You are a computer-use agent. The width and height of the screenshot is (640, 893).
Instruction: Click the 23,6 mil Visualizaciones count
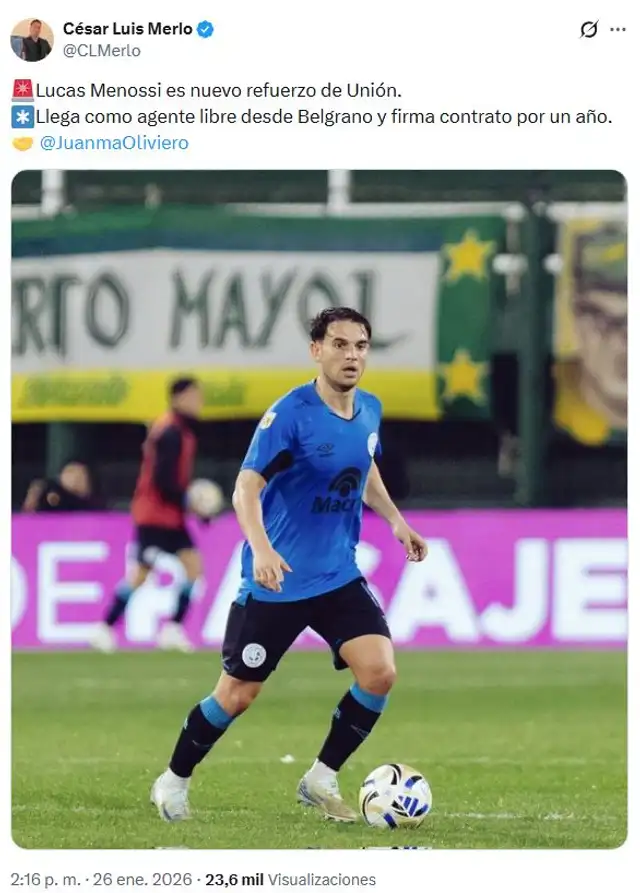290,879
